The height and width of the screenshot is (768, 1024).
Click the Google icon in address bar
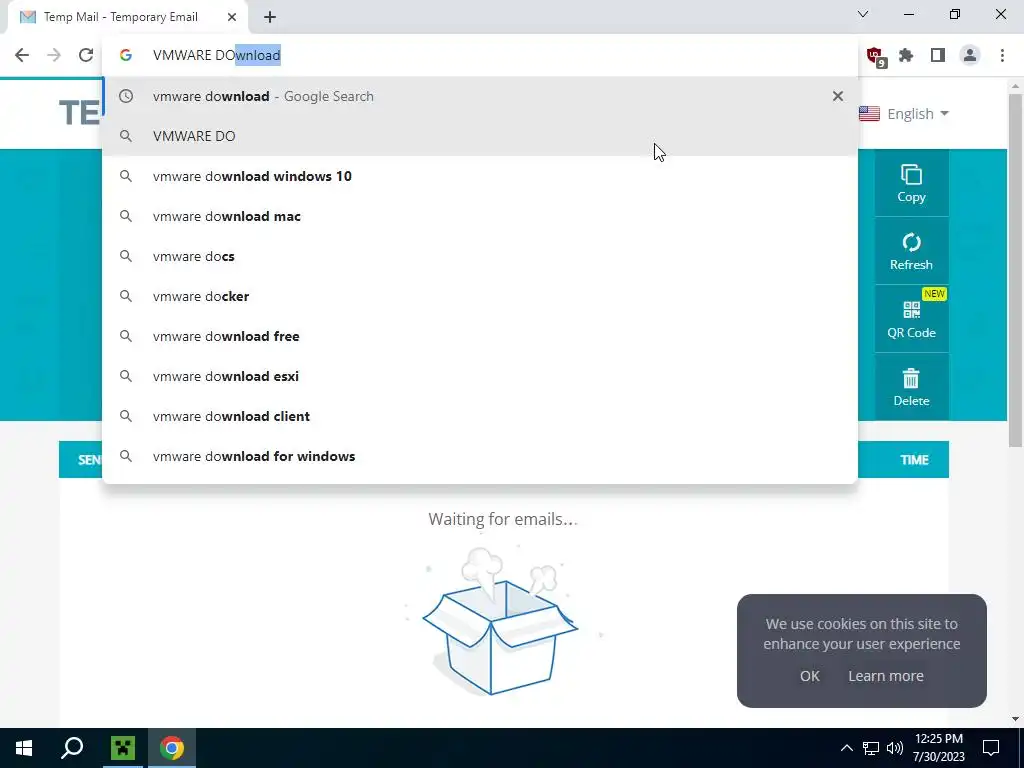[x=126, y=55]
